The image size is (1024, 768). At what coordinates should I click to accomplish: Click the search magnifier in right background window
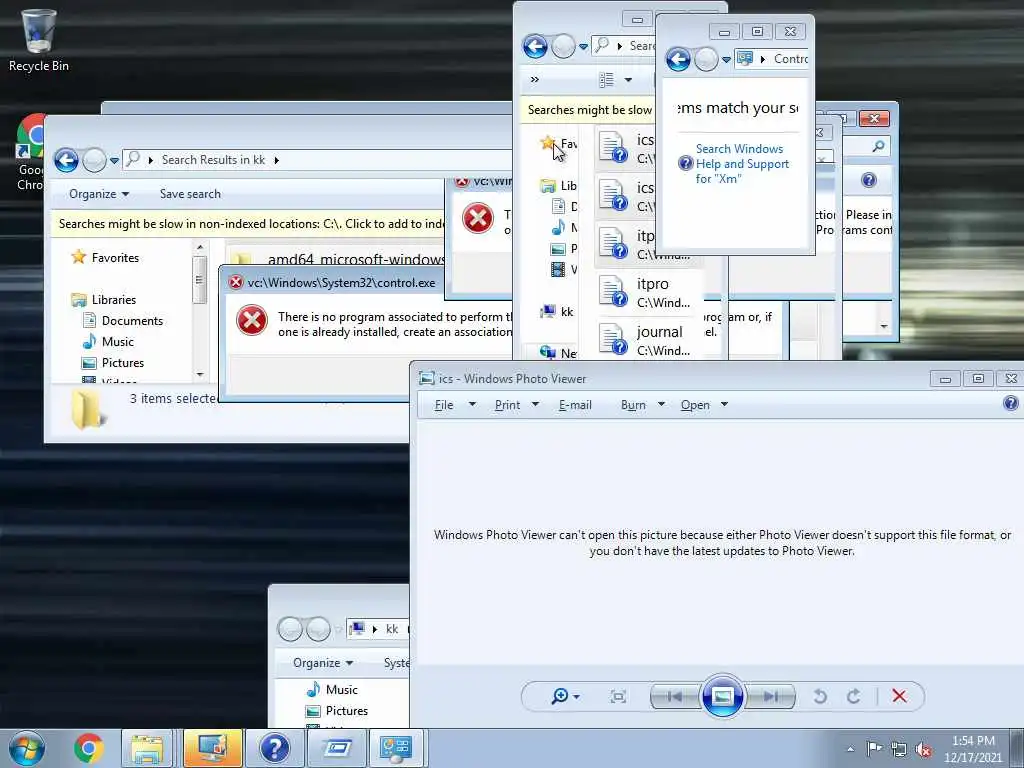pos(878,146)
